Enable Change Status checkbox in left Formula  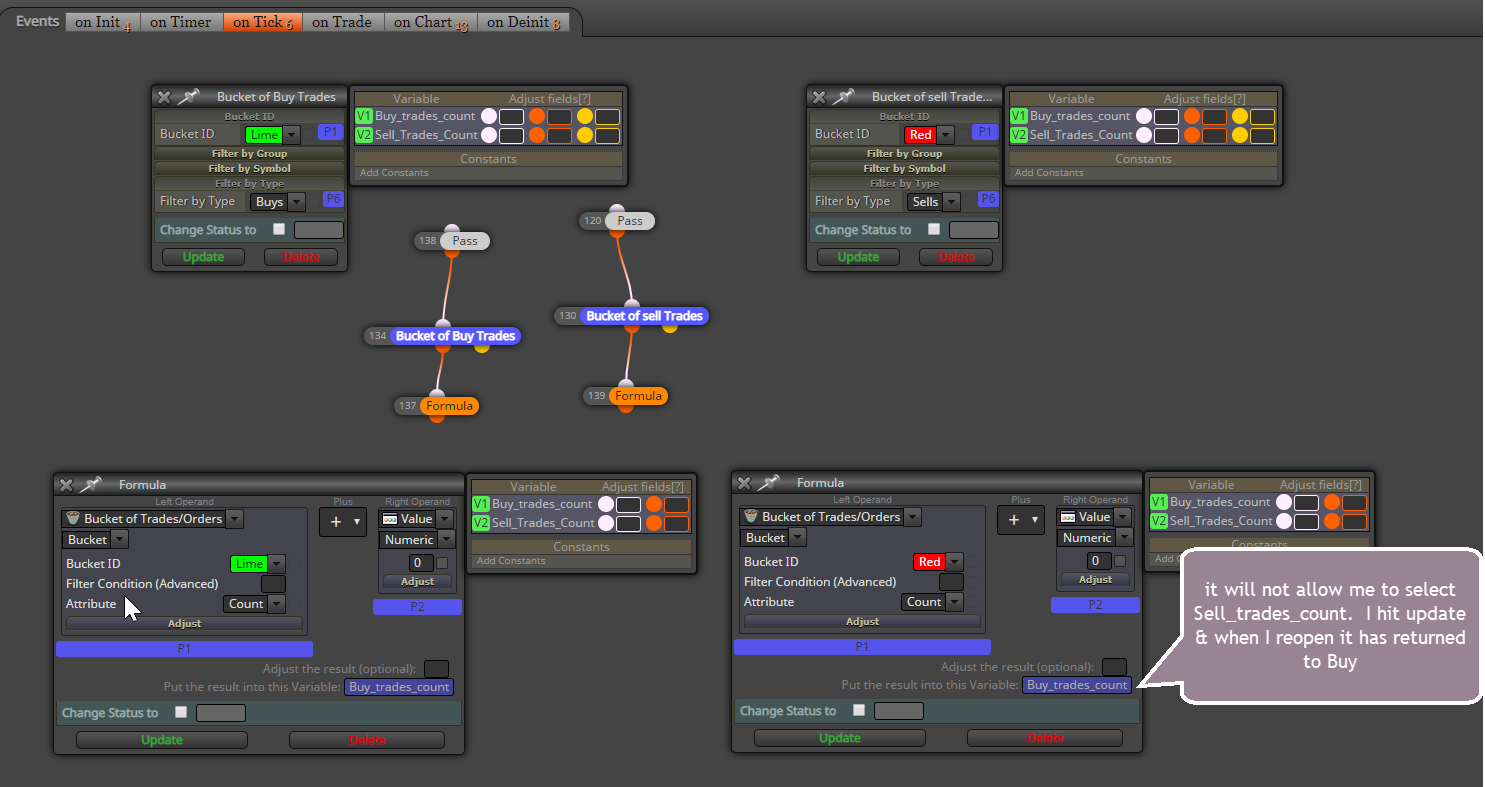point(181,712)
